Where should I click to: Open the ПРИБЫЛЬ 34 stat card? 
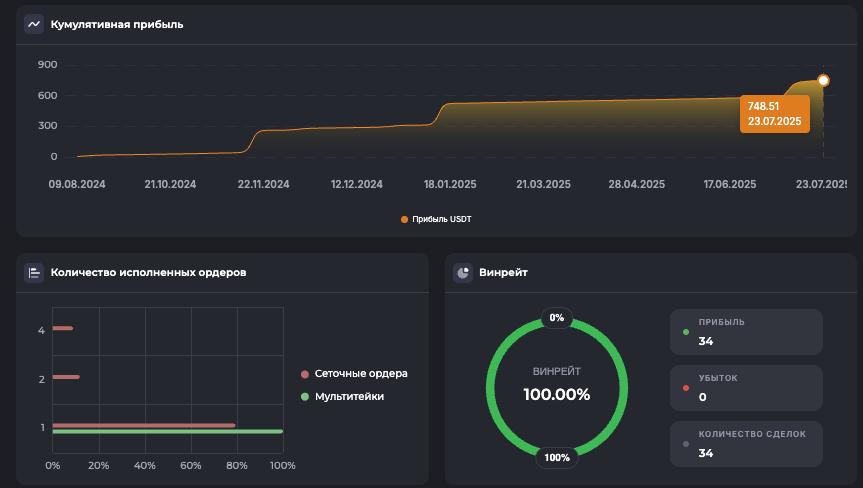coord(746,332)
